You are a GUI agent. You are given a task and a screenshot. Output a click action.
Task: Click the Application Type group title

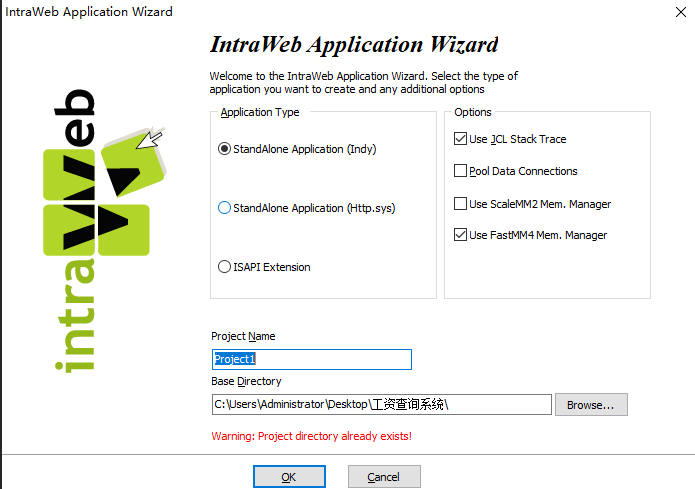point(260,112)
